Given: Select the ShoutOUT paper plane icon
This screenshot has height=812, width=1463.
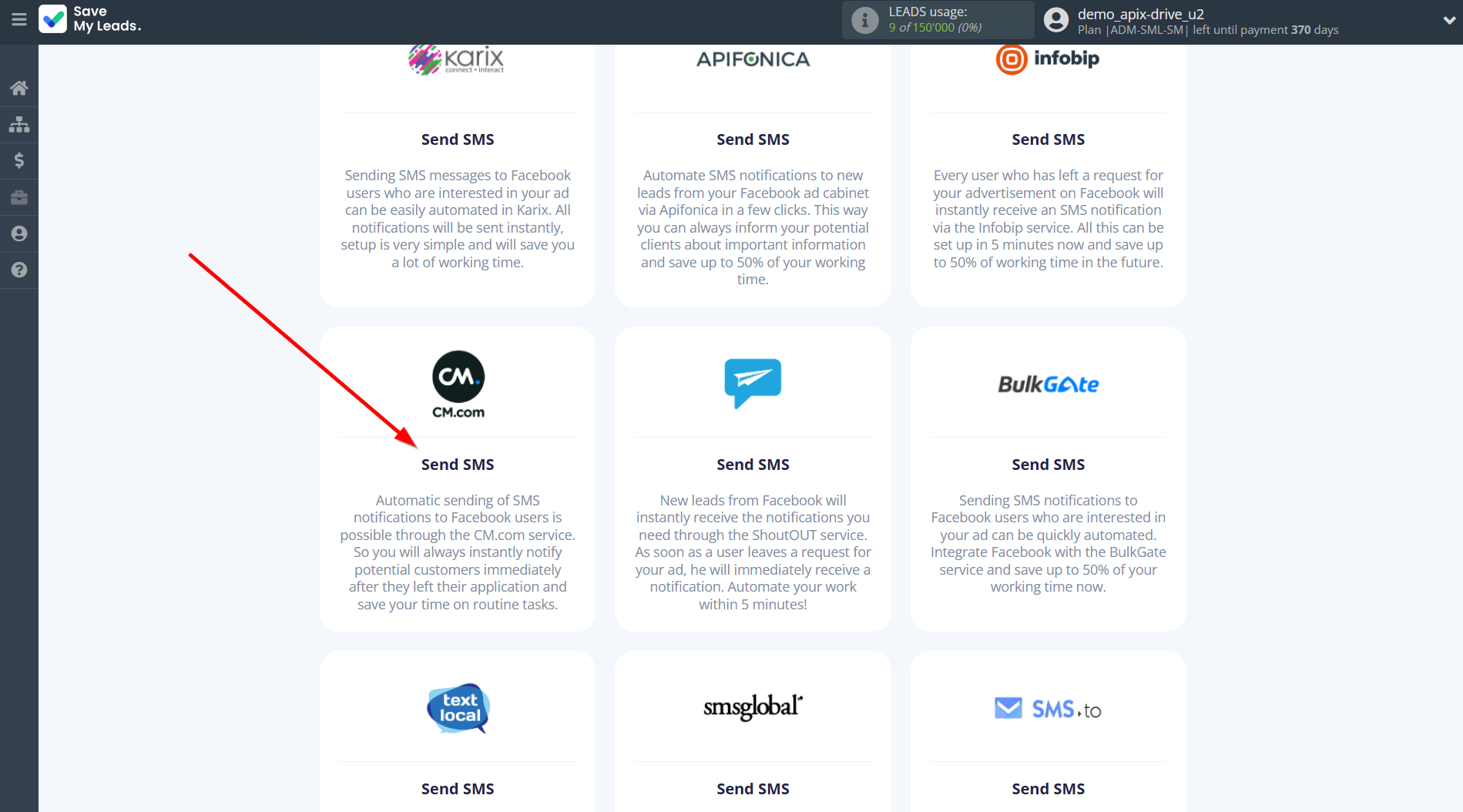Looking at the screenshot, I should point(753,383).
